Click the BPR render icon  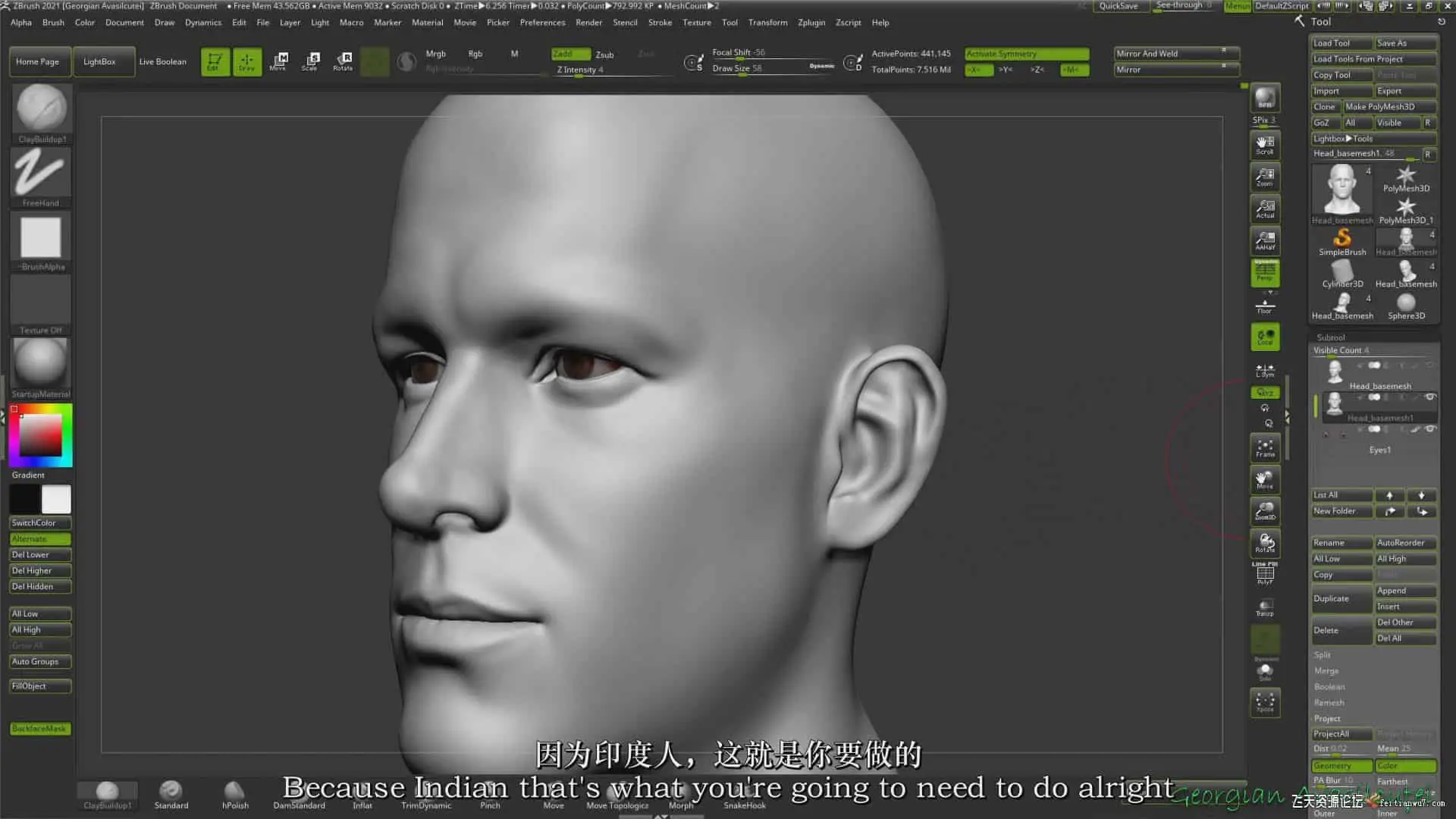[1265, 98]
